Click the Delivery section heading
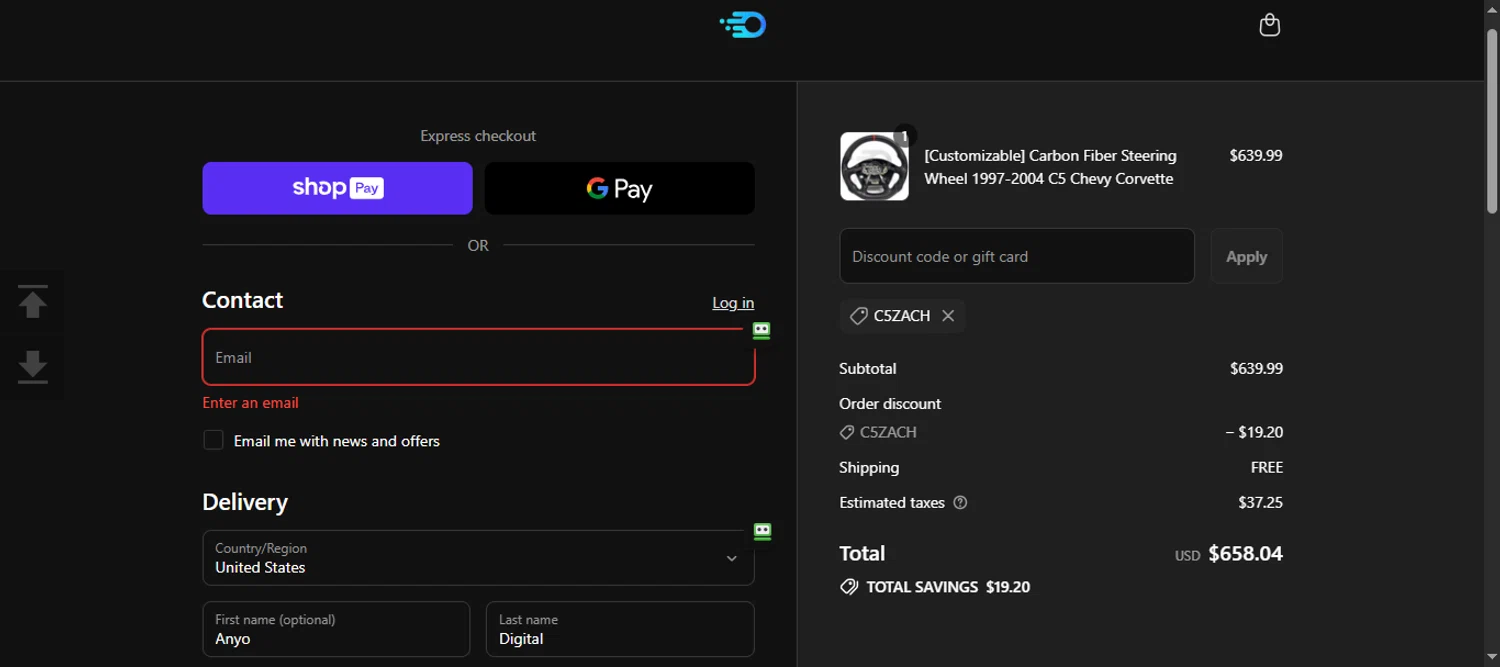 (x=245, y=502)
